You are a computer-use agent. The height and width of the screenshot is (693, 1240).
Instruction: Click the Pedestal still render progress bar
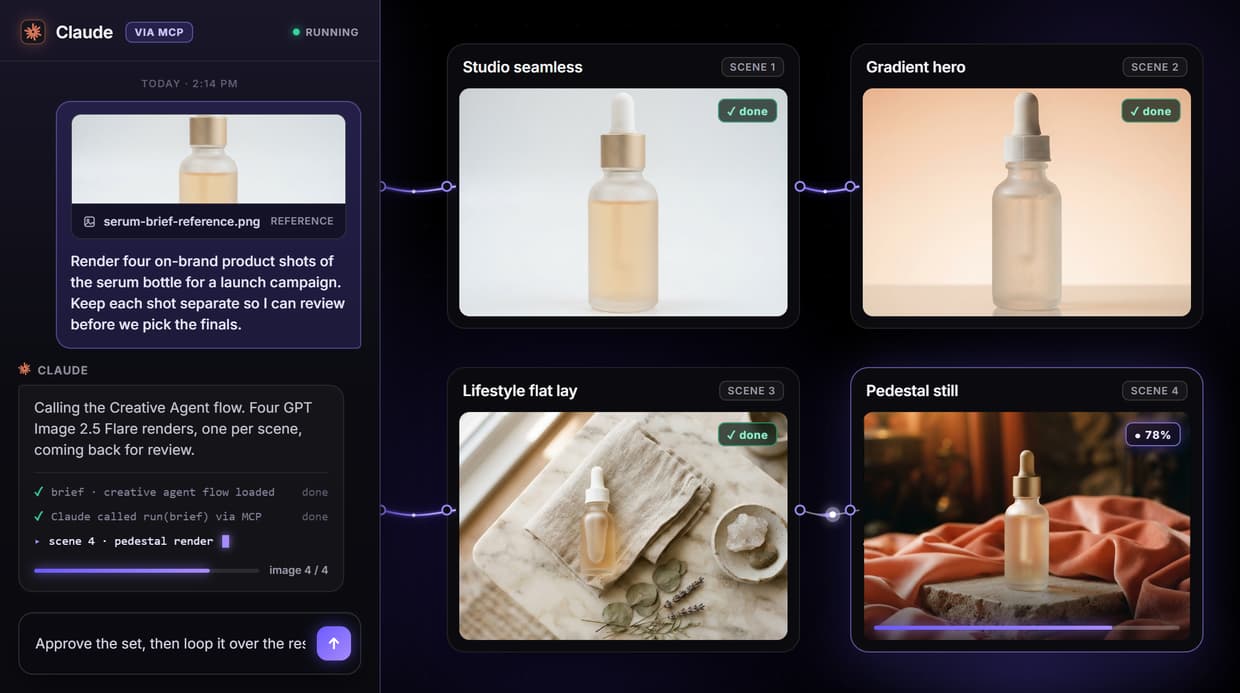tap(1027, 627)
